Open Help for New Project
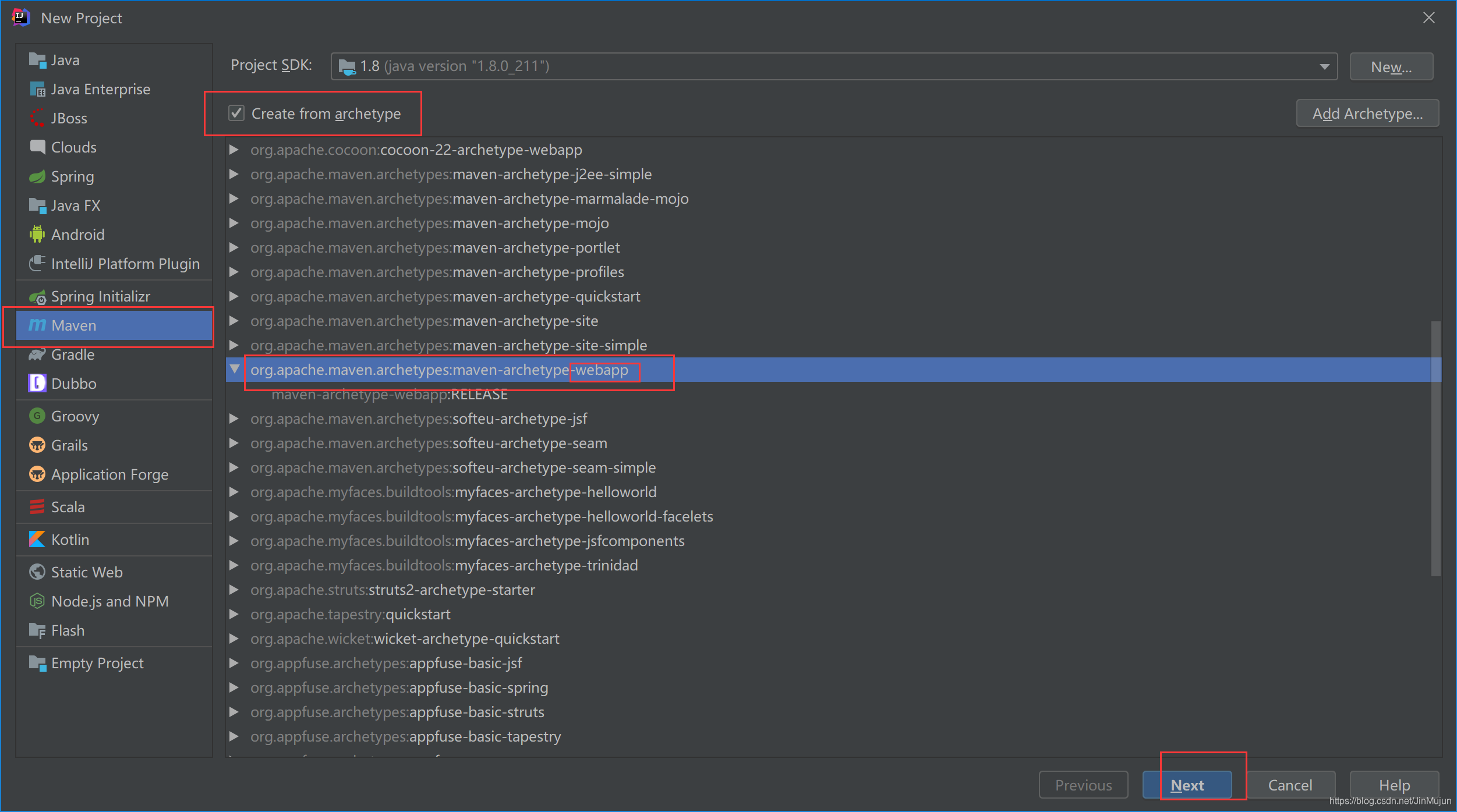The width and height of the screenshot is (1457, 812). pos(1394,785)
